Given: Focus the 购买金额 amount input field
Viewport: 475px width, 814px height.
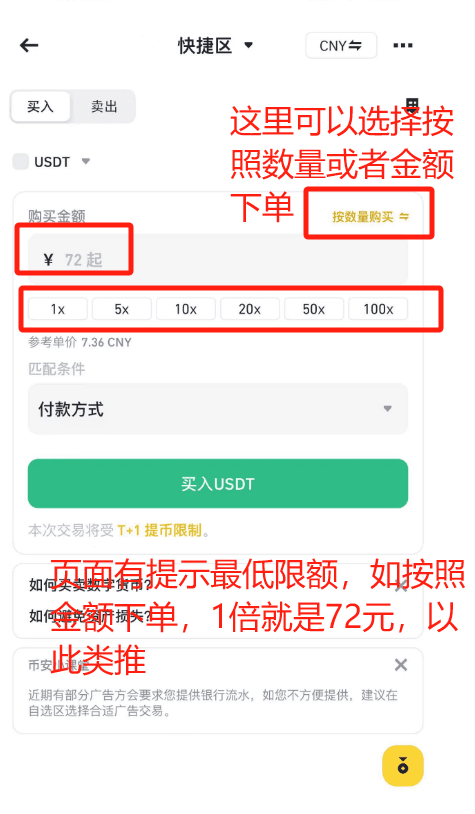Looking at the screenshot, I should [218, 259].
